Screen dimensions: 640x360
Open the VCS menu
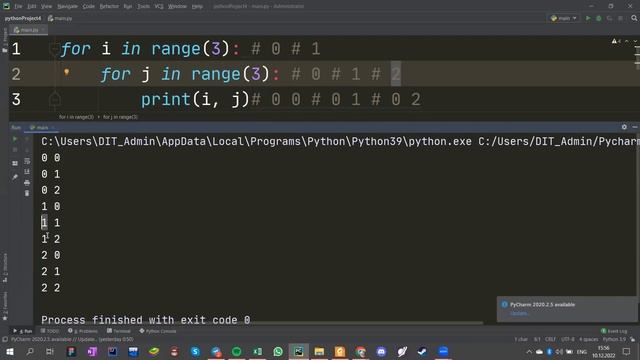pyautogui.click(x=159, y=6)
